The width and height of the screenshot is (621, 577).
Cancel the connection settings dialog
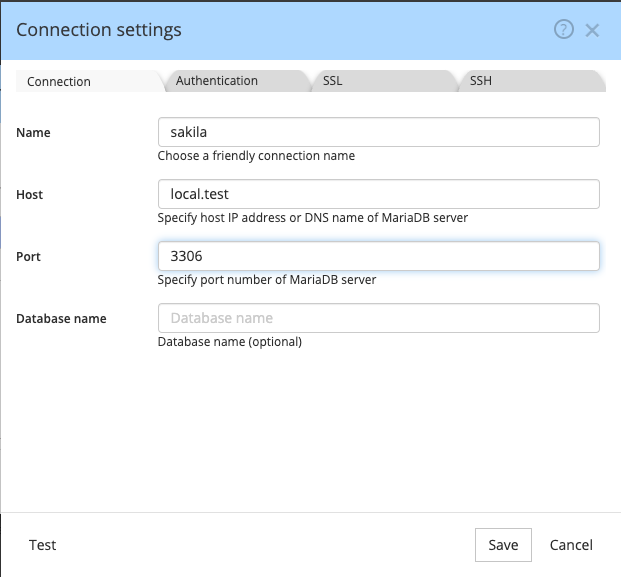[x=571, y=545]
